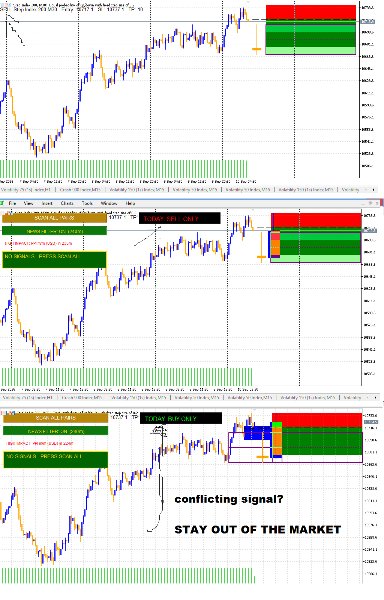This screenshot has width=384, height=600.
Task: Select the blue rectangle in TODAY BUY ONLY chart
Action: 257,433
